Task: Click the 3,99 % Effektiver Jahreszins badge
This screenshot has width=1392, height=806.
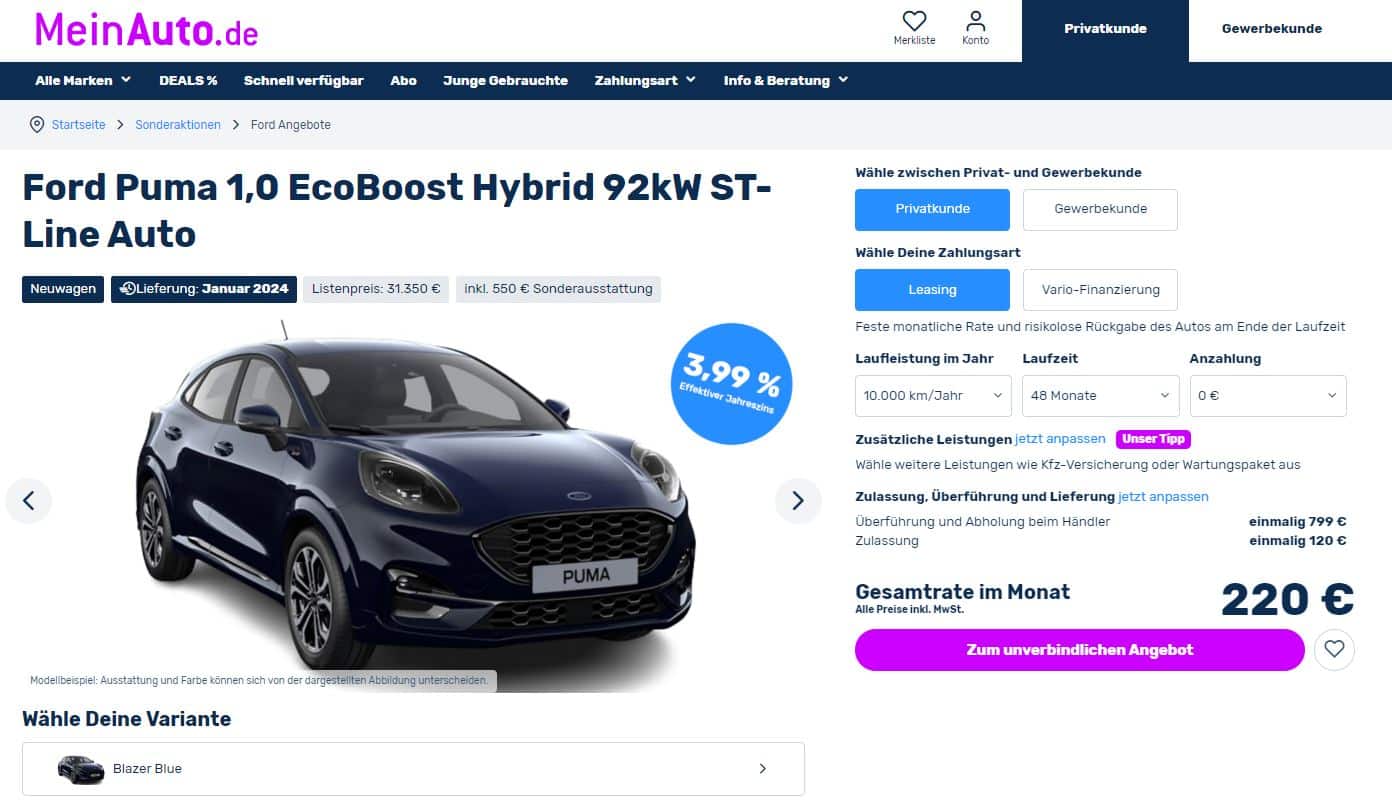Action: pos(731,383)
